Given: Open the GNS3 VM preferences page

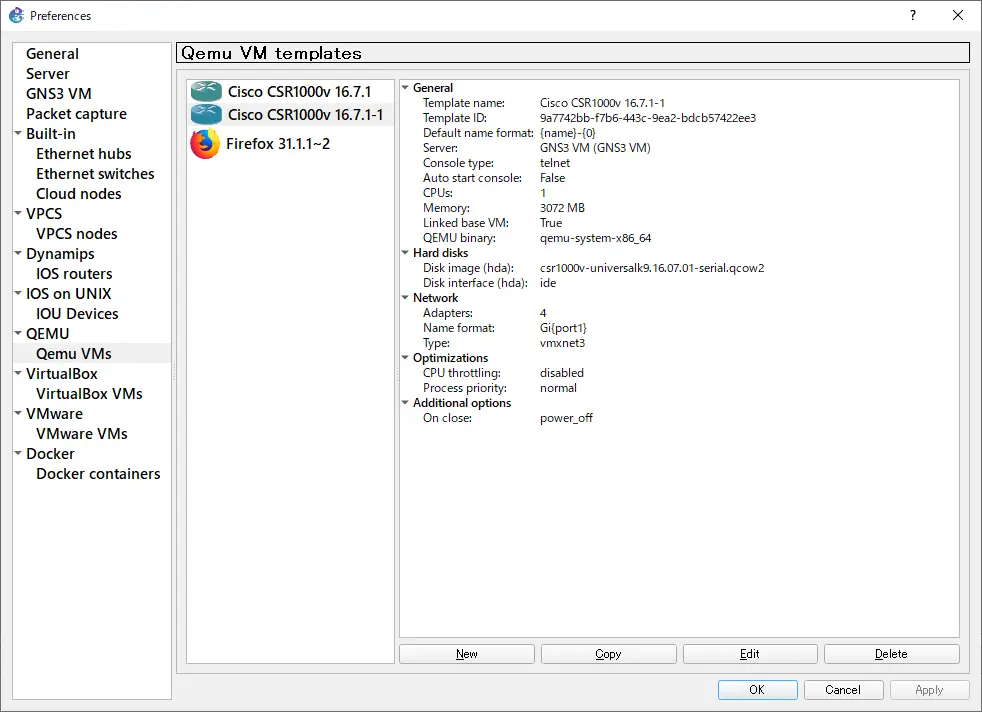Looking at the screenshot, I should coord(59,94).
